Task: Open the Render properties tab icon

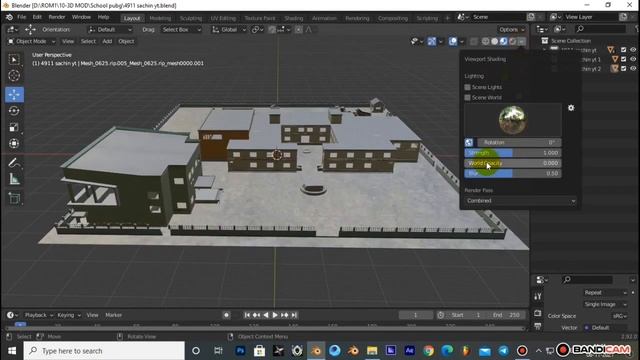Action: [538, 313]
